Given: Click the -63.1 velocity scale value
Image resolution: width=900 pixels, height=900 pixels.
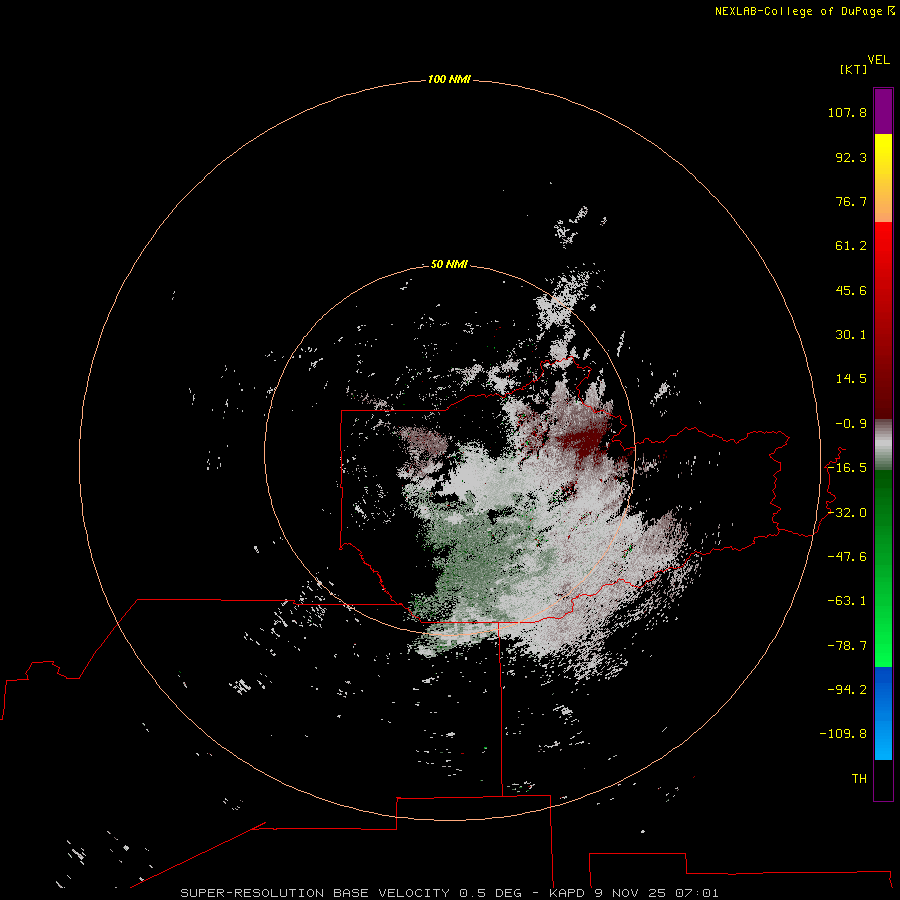Looking at the screenshot, I should [847, 601].
